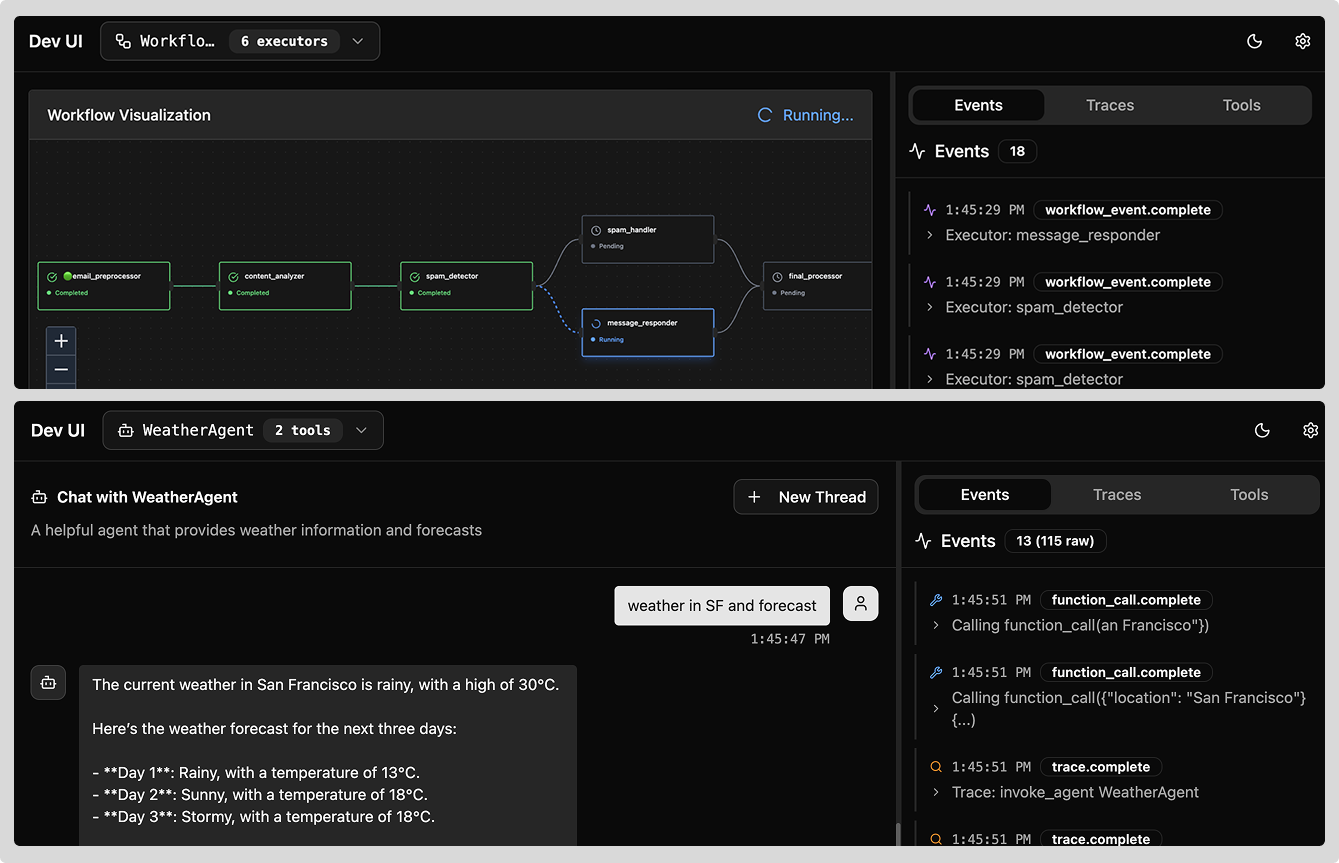Click the magnifier icon on the trace.complete event
The width and height of the screenshot is (1339, 863).
pos(935,766)
